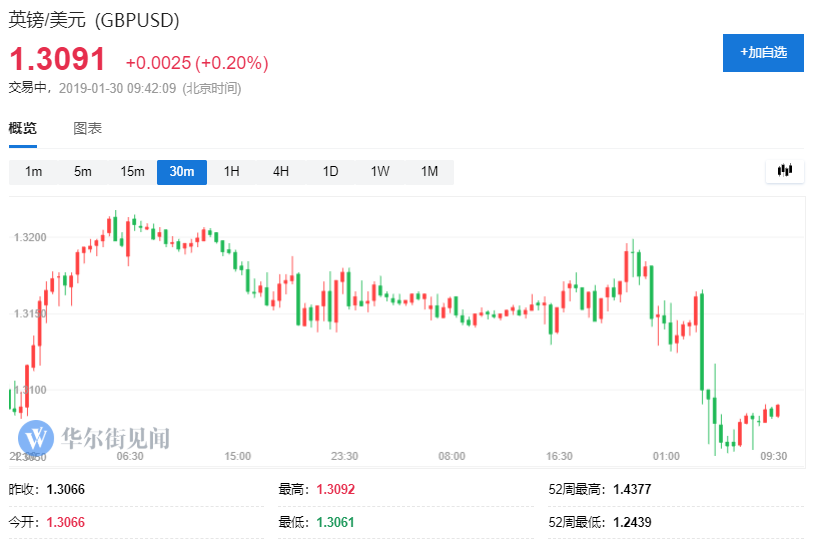This screenshot has height=554, width=817.
Task: Click the 16:30 time axis label
Action: 559,456
